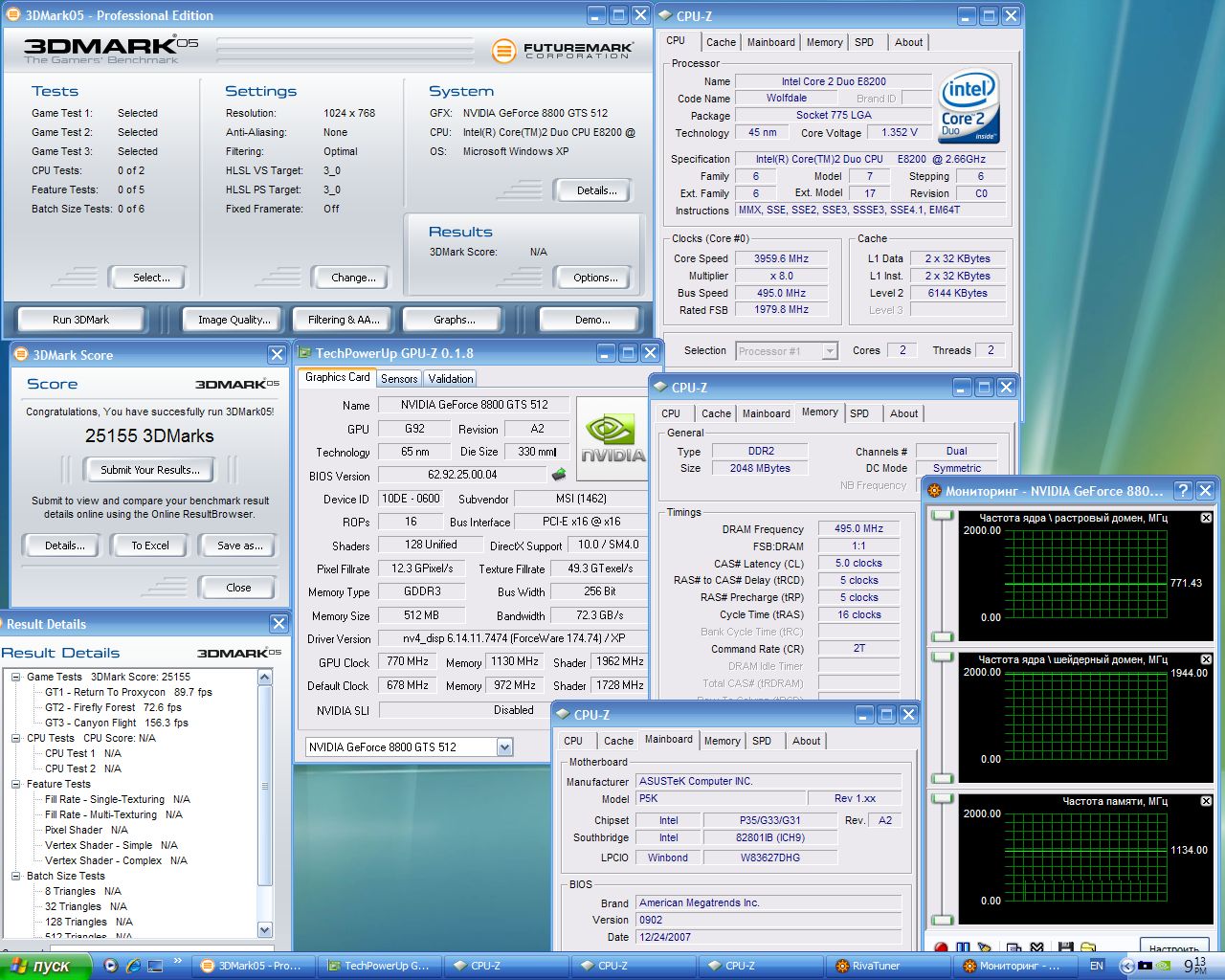Open the SPD tab in CPU-Z Memory window
This screenshot has width=1225, height=980.
click(x=859, y=413)
